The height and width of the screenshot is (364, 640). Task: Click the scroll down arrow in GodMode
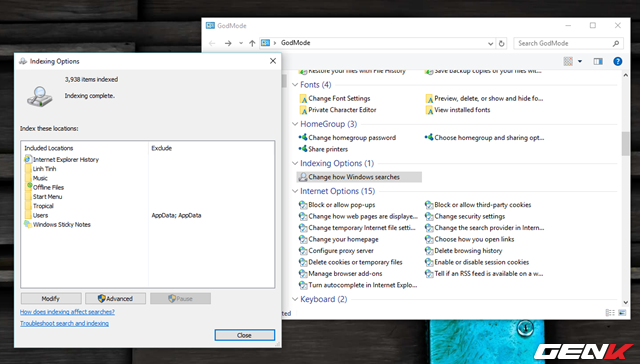click(x=625, y=303)
